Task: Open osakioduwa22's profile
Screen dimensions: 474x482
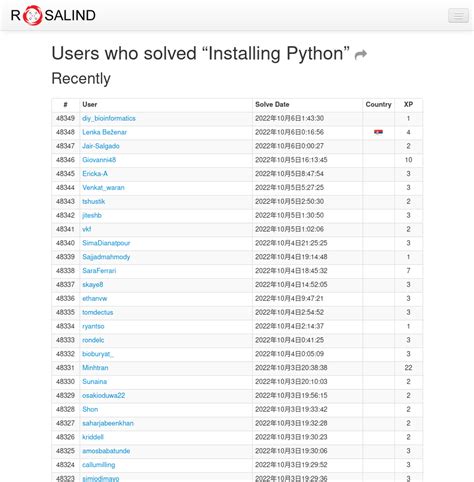Action: pos(103,395)
